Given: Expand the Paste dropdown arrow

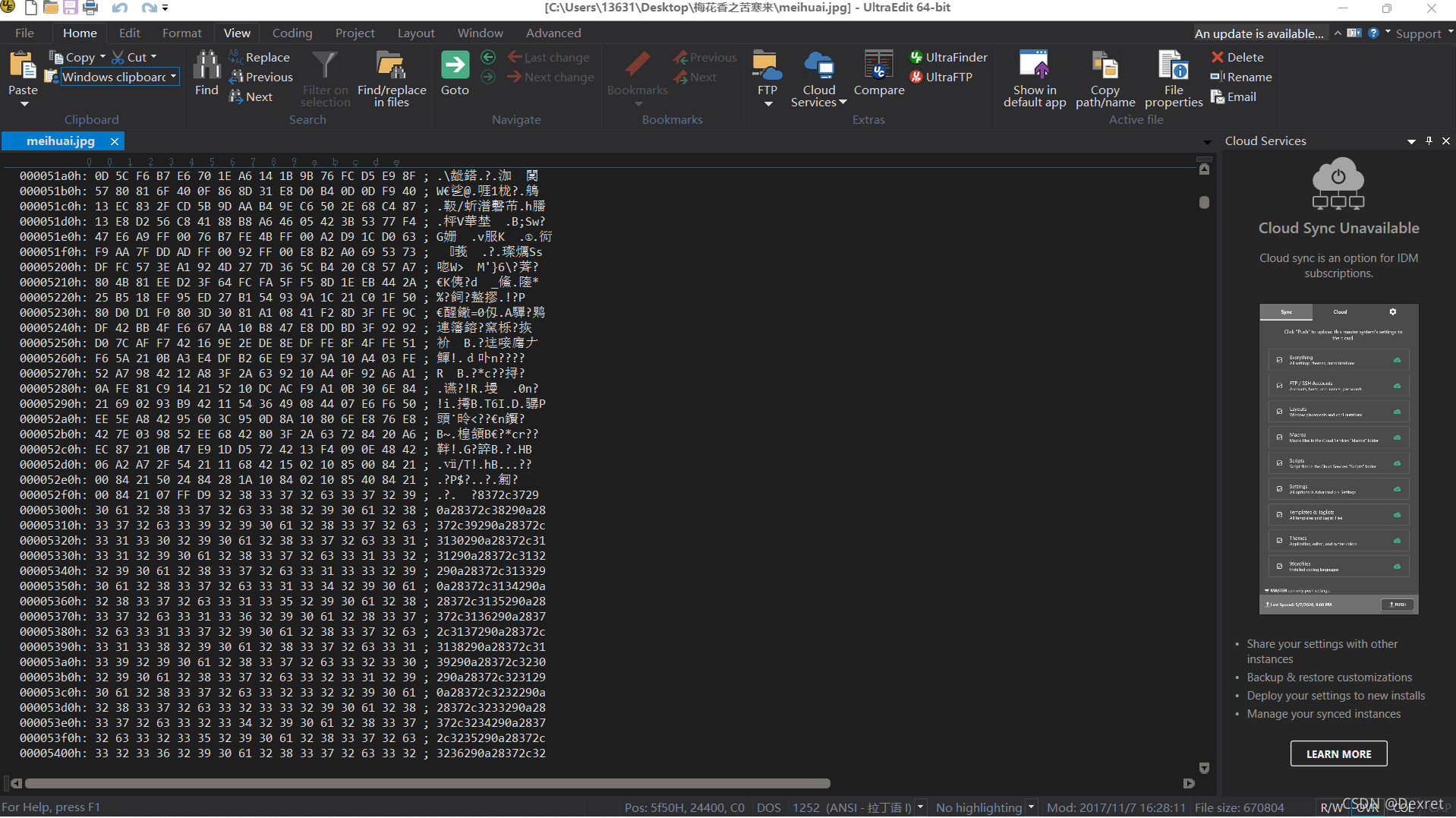Looking at the screenshot, I should tap(24, 104).
